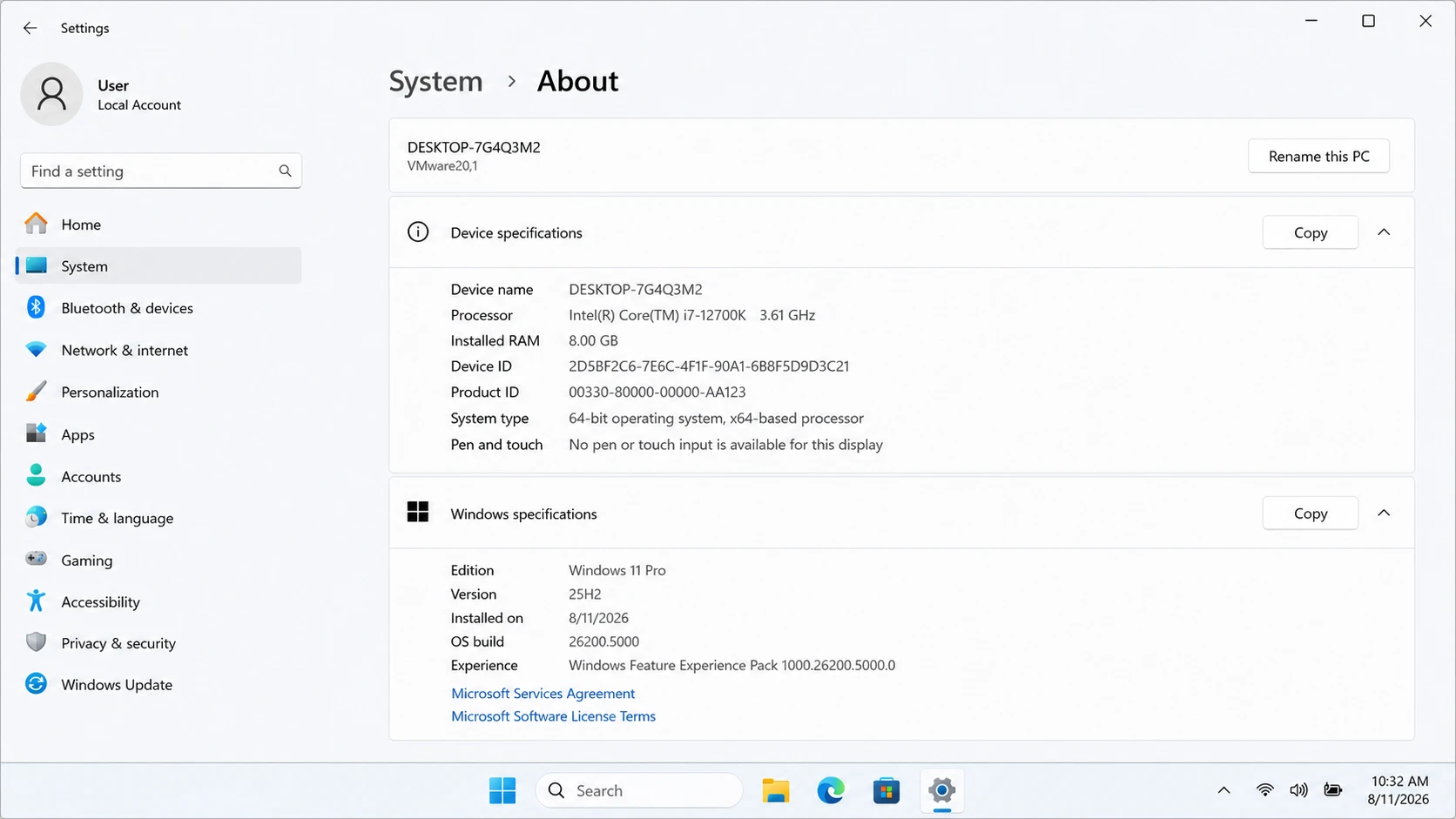
Task: Click the System breadcrumb link
Action: (435, 81)
